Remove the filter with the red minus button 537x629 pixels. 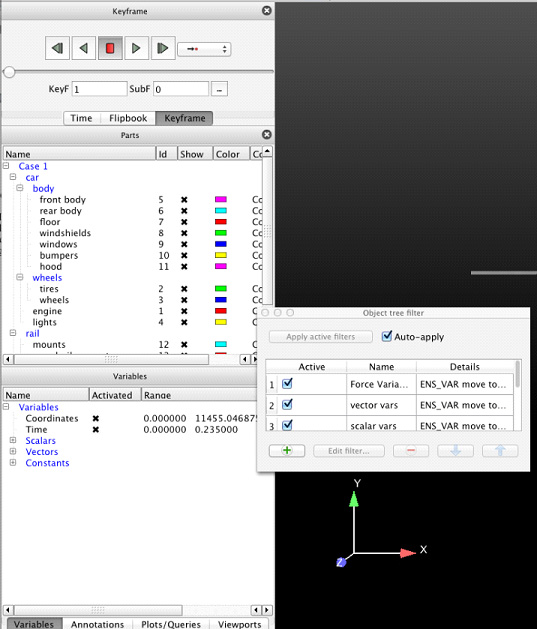[411, 450]
